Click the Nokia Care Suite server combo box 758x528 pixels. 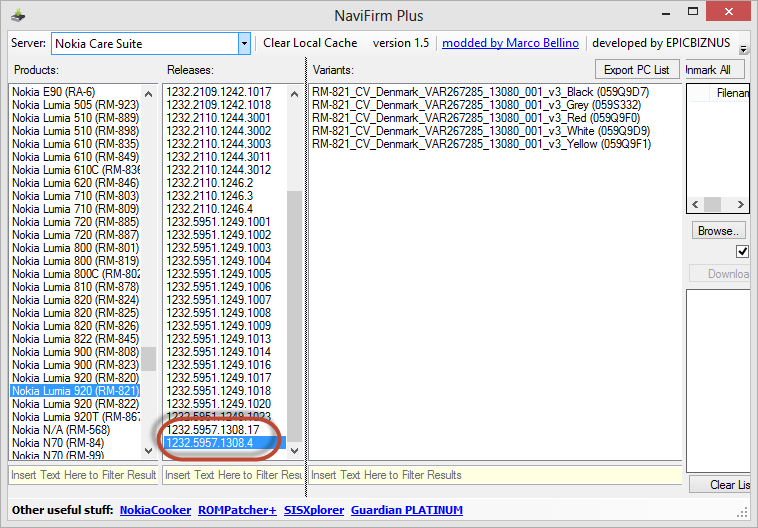point(151,44)
